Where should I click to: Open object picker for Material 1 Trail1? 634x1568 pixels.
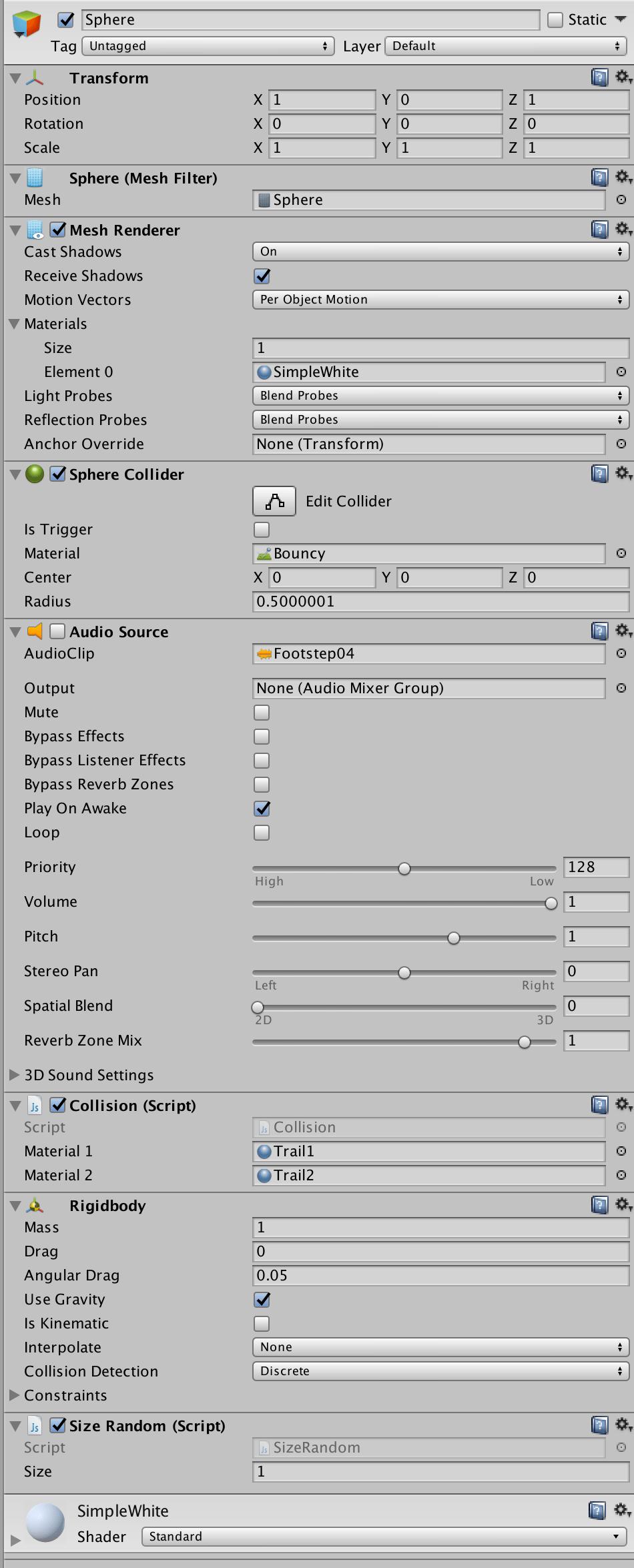pyautogui.click(x=621, y=1151)
